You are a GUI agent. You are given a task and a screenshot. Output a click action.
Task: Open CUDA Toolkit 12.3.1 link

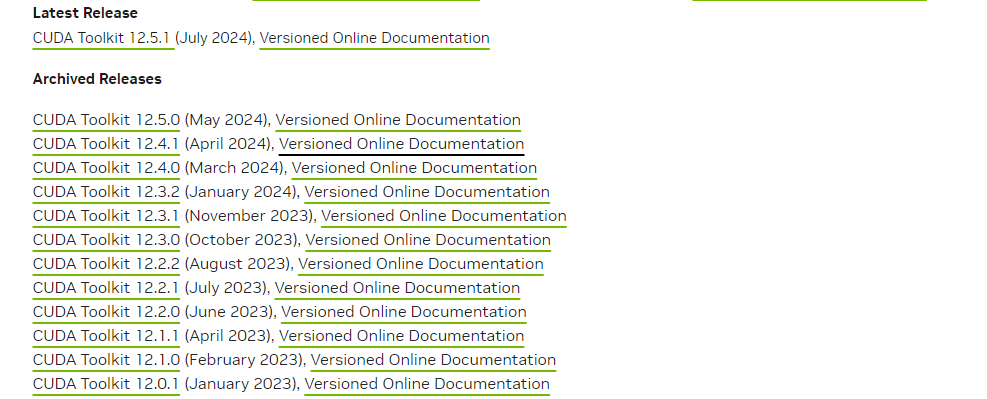(106, 216)
